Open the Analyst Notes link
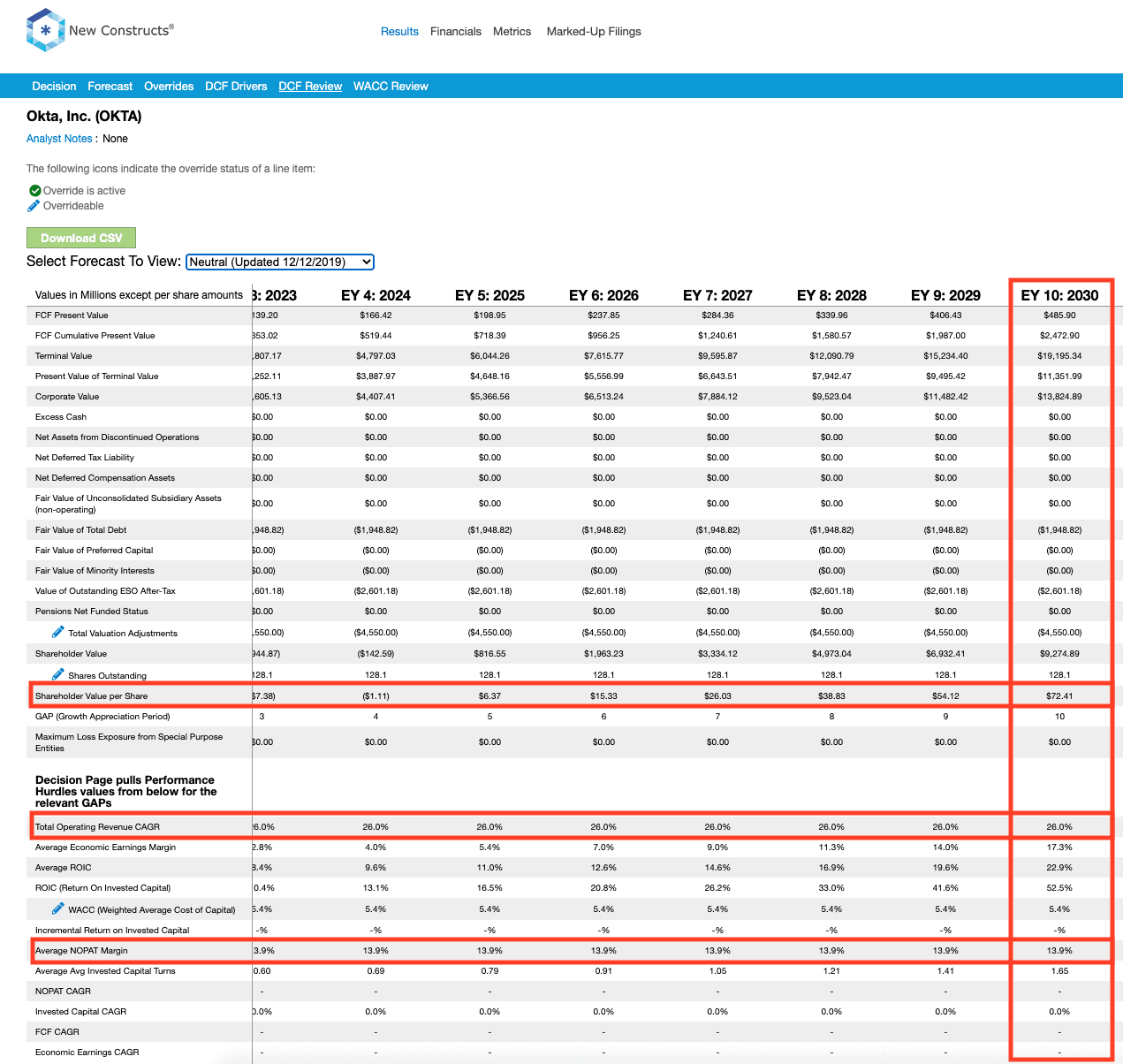 pyautogui.click(x=59, y=139)
